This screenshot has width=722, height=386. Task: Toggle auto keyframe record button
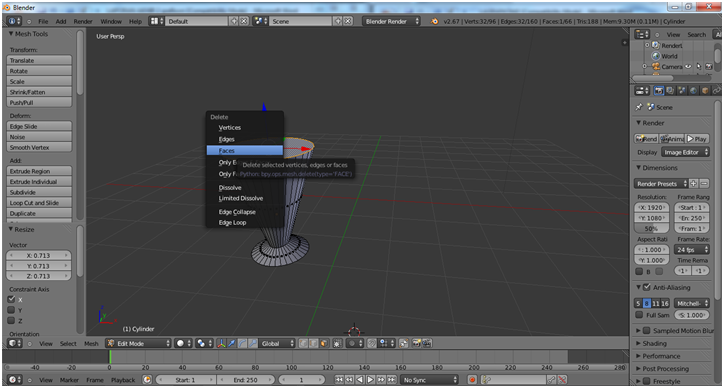[x=472, y=380]
